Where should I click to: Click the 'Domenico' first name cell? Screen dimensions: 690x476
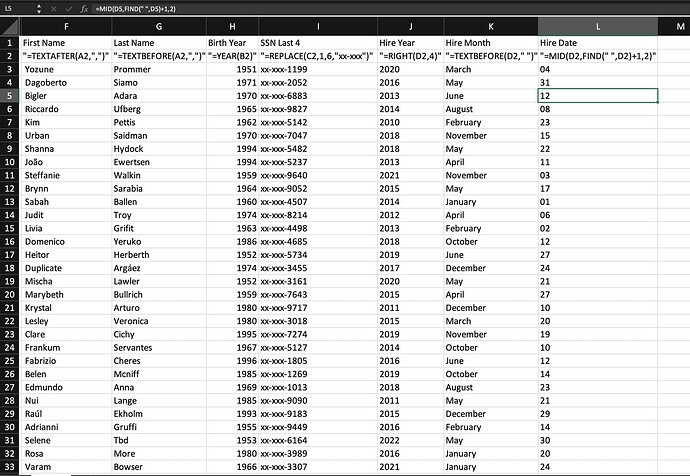66,242
